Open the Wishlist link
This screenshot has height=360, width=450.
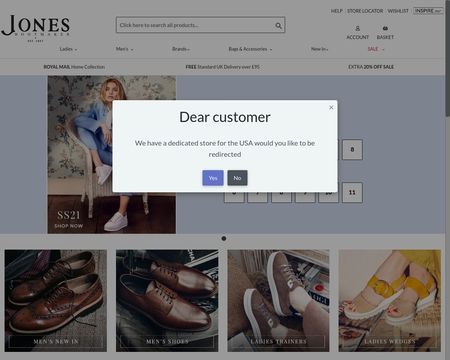coord(398,11)
